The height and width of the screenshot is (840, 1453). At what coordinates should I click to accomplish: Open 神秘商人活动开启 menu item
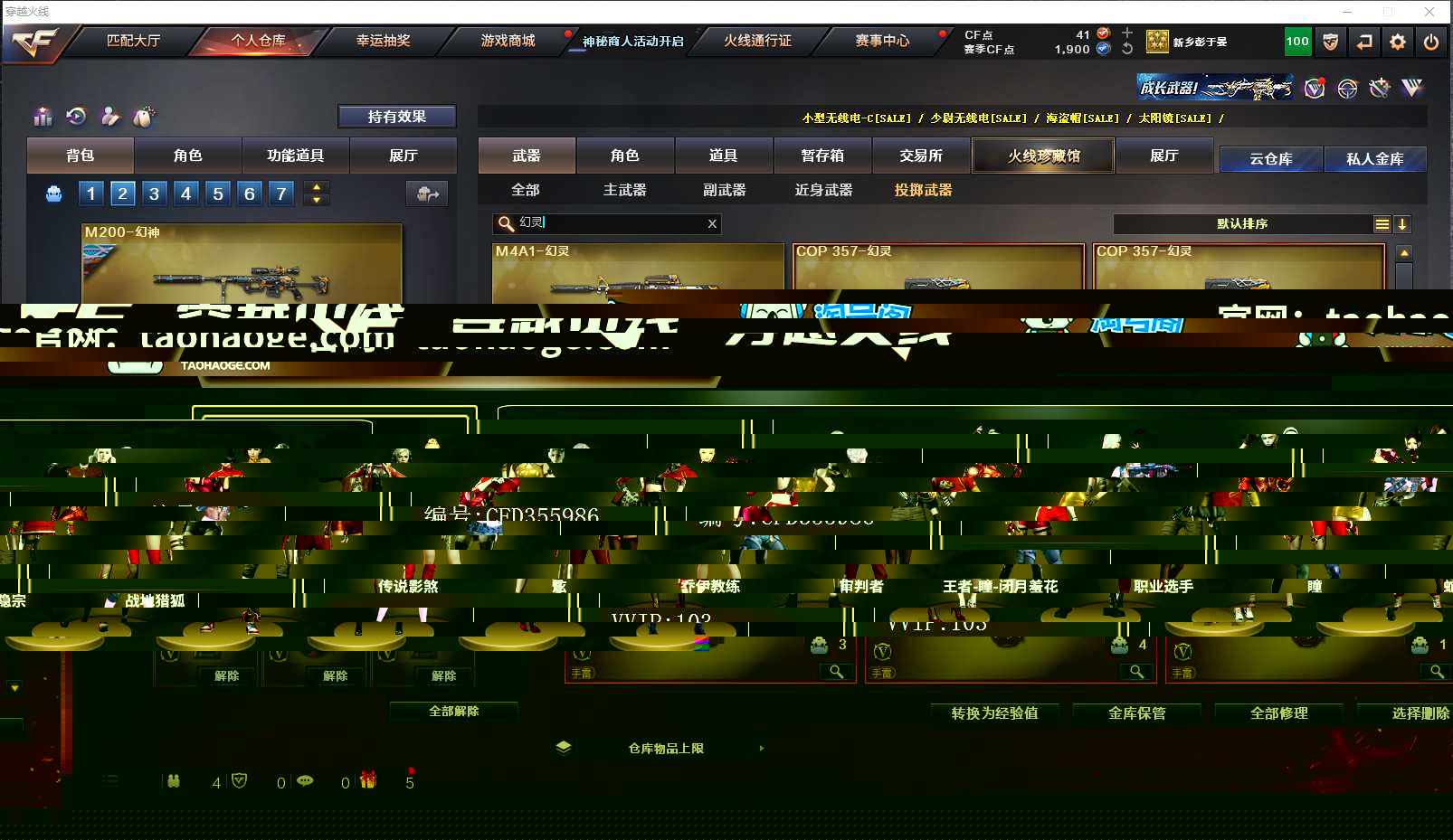coord(633,42)
